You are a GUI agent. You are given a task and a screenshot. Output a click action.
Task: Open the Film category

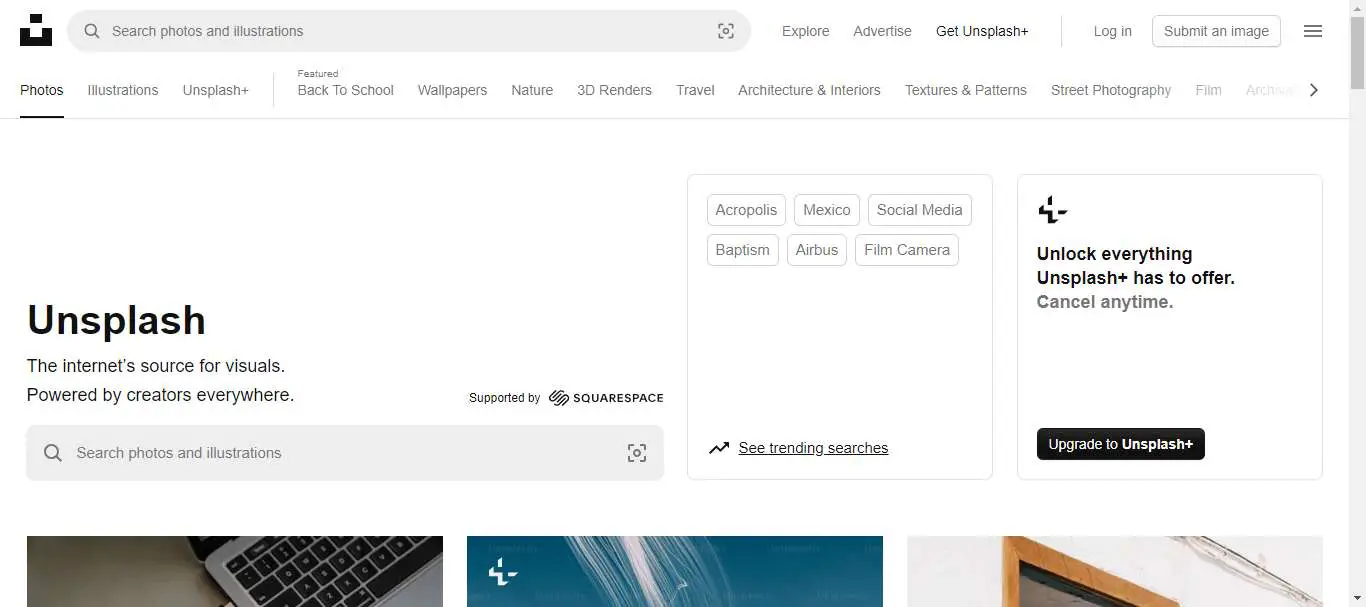[x=1208, y=90]
